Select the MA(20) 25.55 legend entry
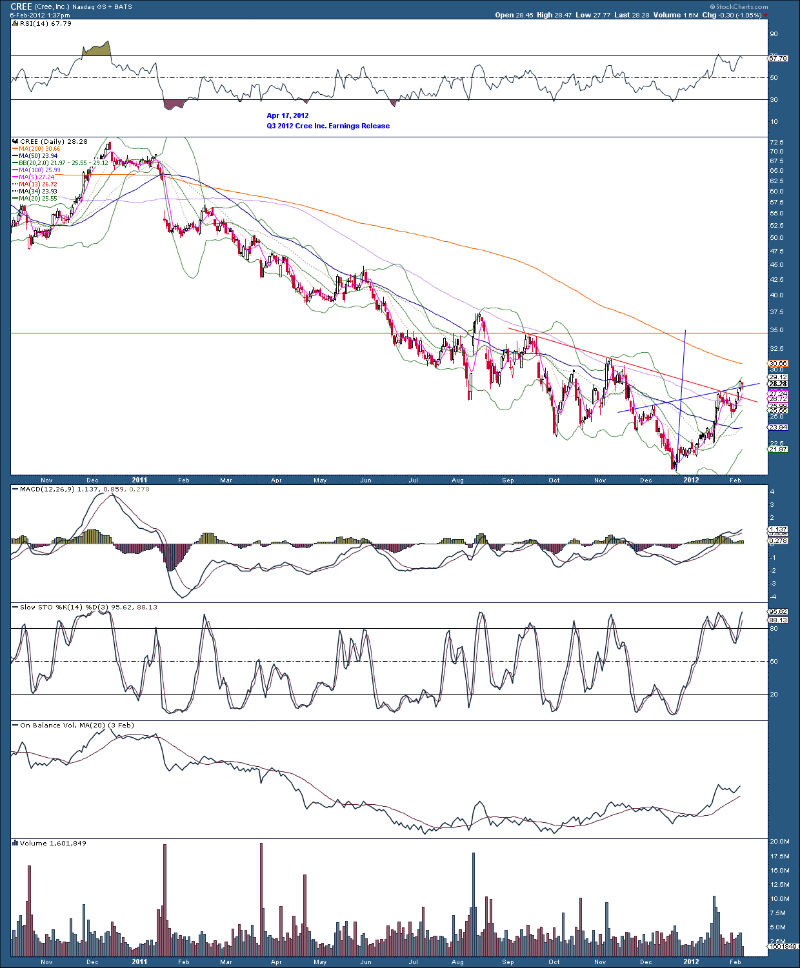Viewport: 800px width, 968px height. coord(35,198)
